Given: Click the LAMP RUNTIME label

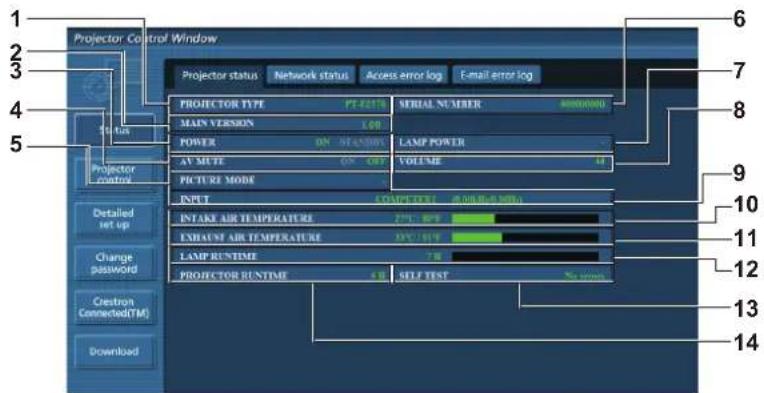Looking at the screenshot, I should (x=218, y=257).
